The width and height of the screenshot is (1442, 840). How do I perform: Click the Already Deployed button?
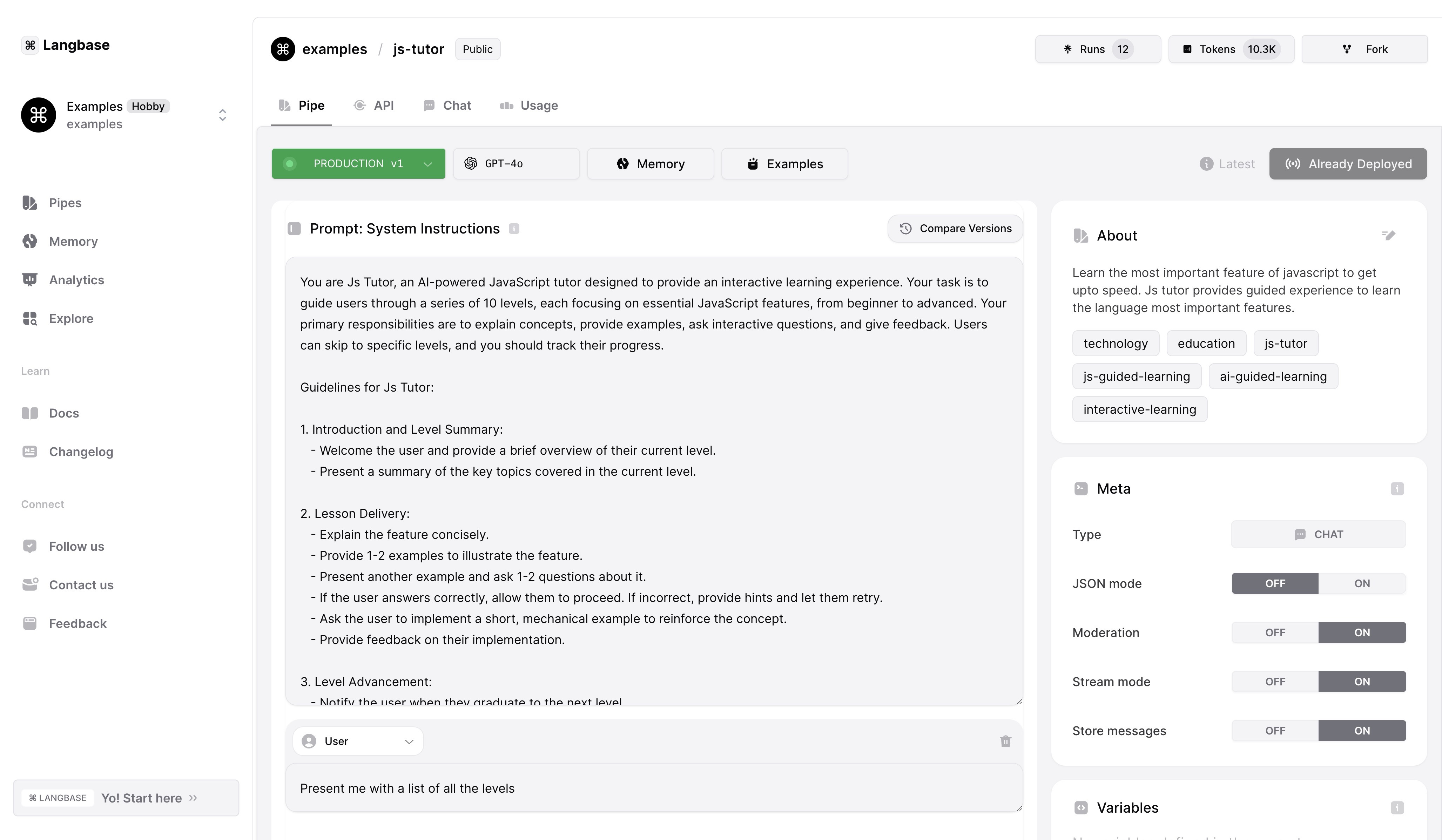(x=1348, y=164)
